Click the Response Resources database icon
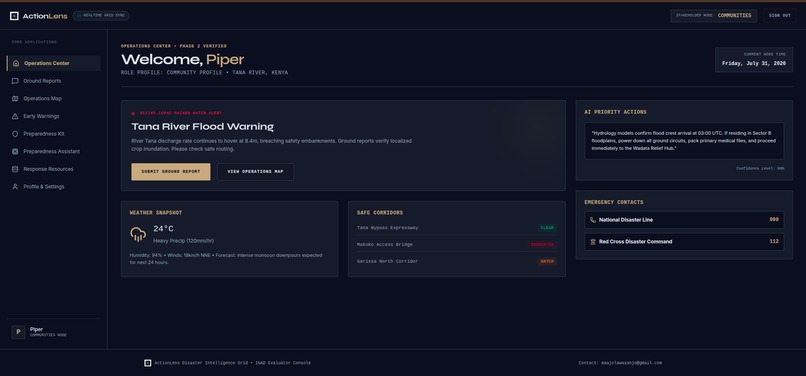 [x=15, y=169]
